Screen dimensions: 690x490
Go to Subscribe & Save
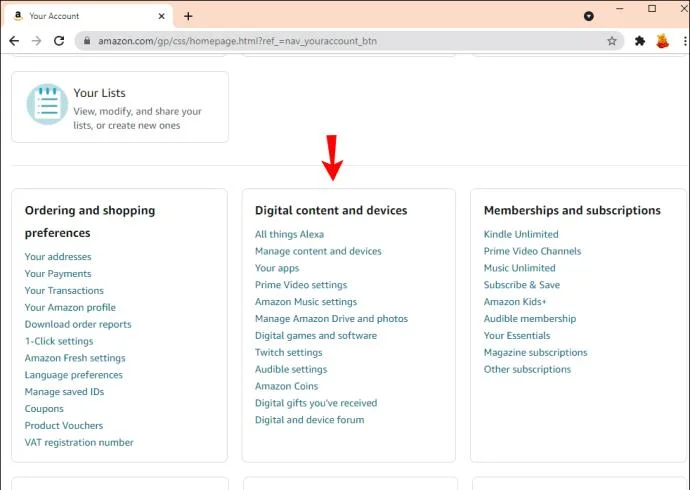(x=522, y=285)
